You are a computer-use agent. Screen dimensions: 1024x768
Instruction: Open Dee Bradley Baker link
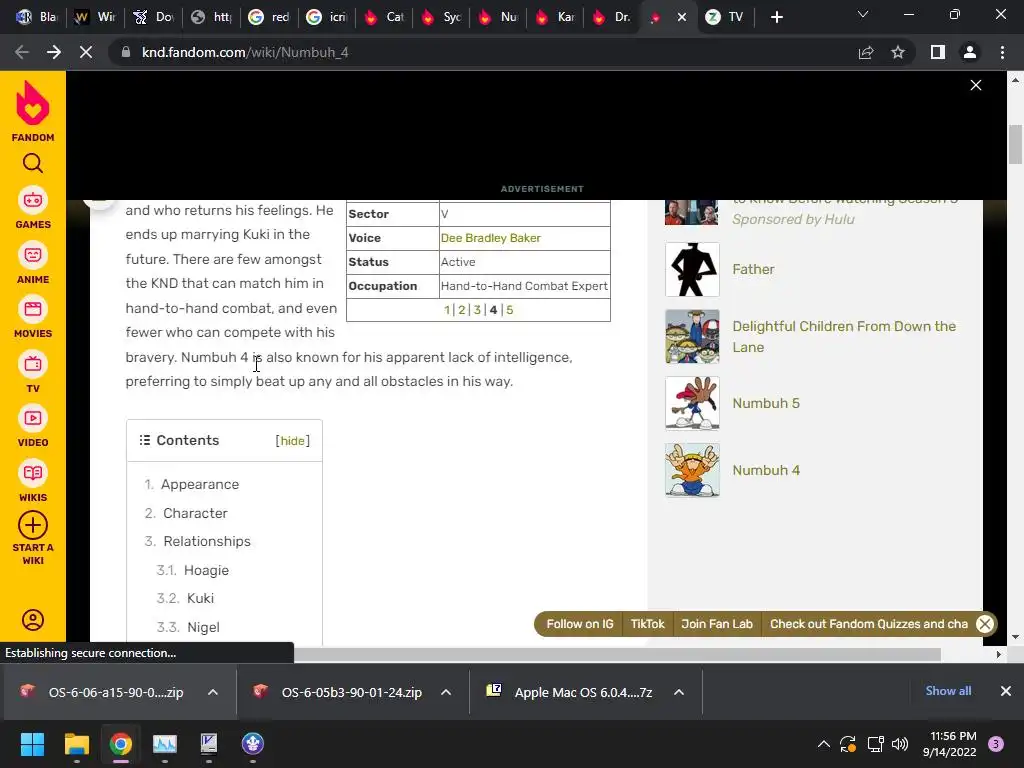click(490, 238)
